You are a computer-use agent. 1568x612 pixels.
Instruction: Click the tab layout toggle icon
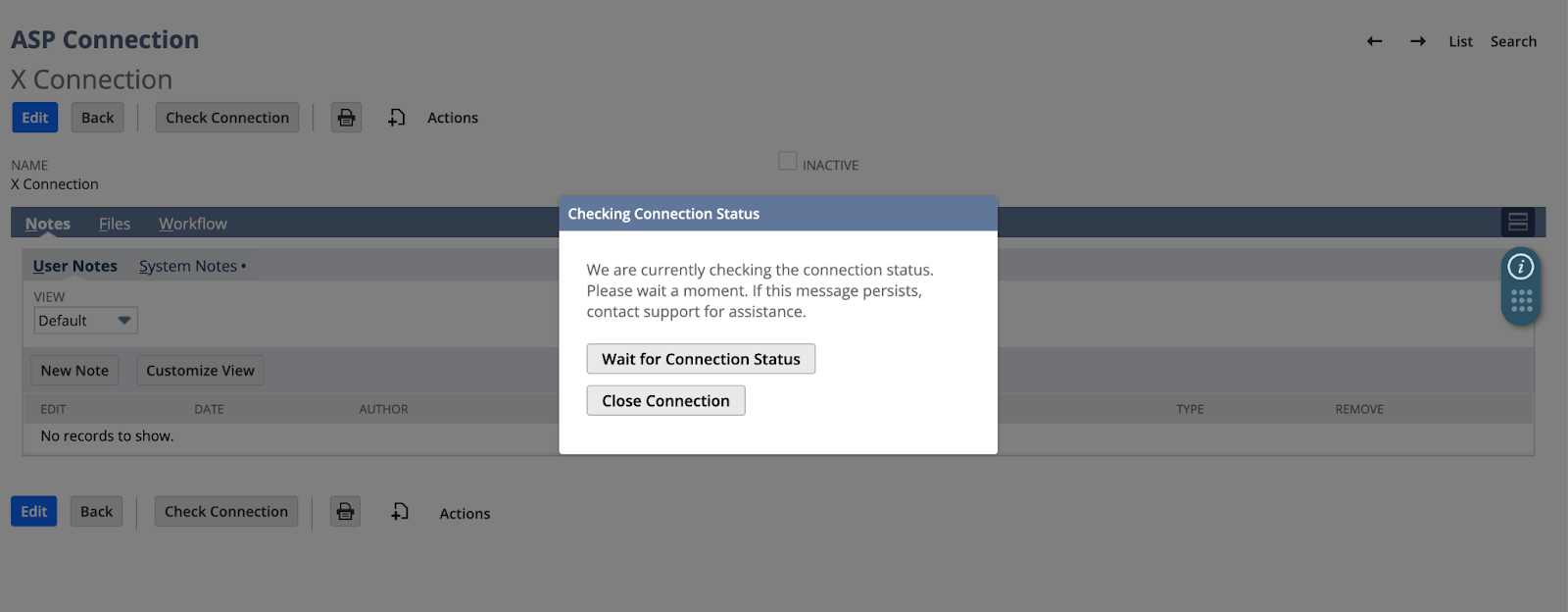[1517, 223]
